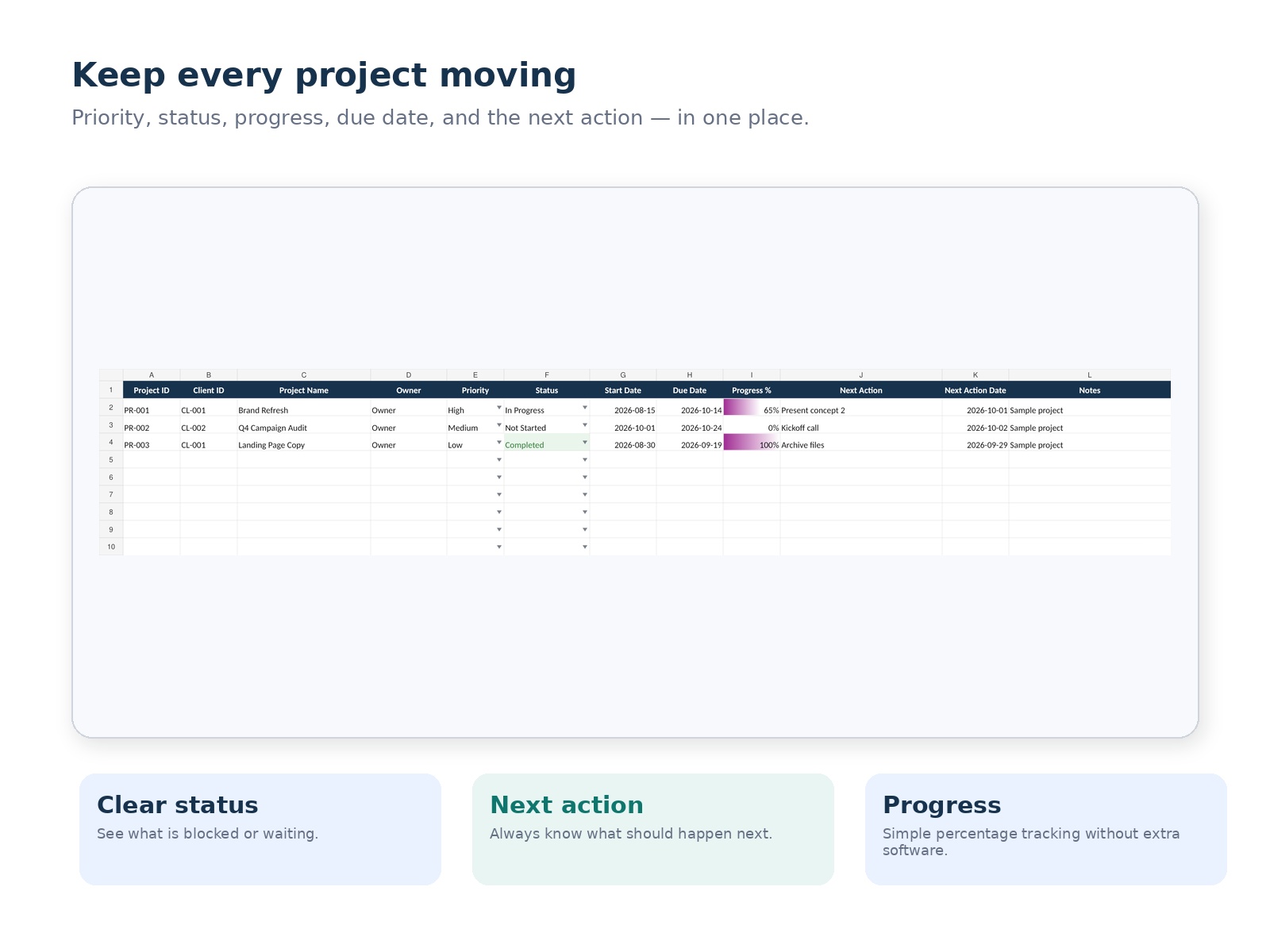Click the Client ID header cell

209,390
